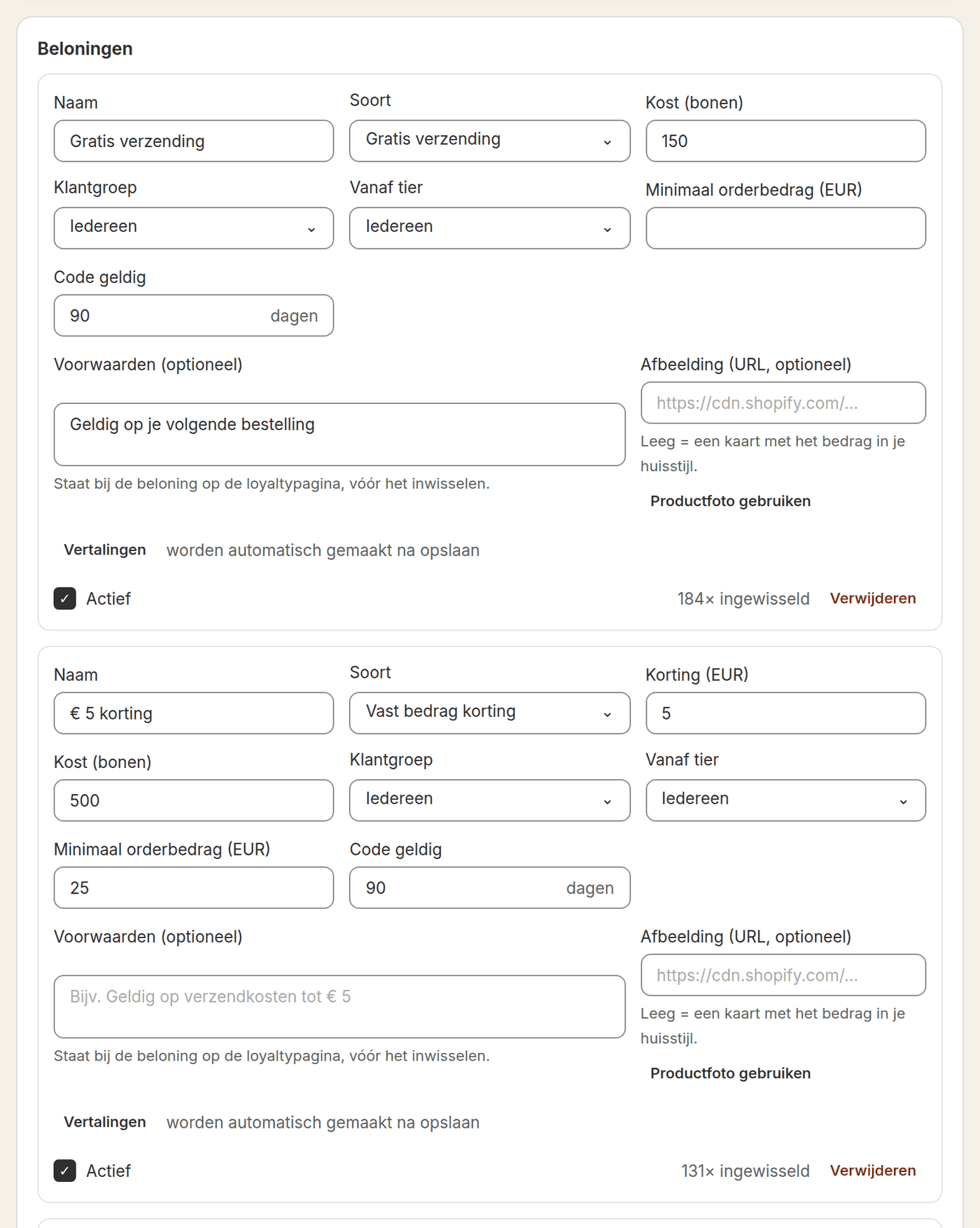Click Korting (EUR) field with value 5
Image resolution: width=980 pixels, height=1228 pixels.
(785, 713)
